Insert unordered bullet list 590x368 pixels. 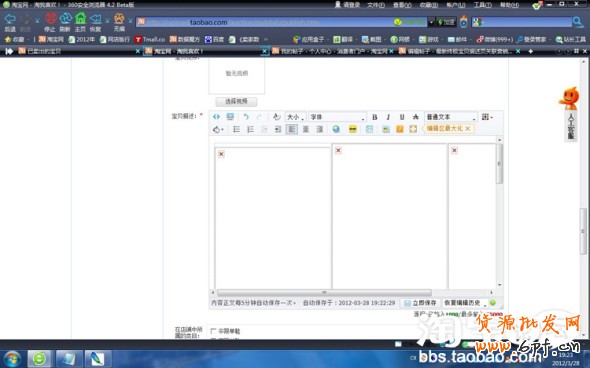236,129
